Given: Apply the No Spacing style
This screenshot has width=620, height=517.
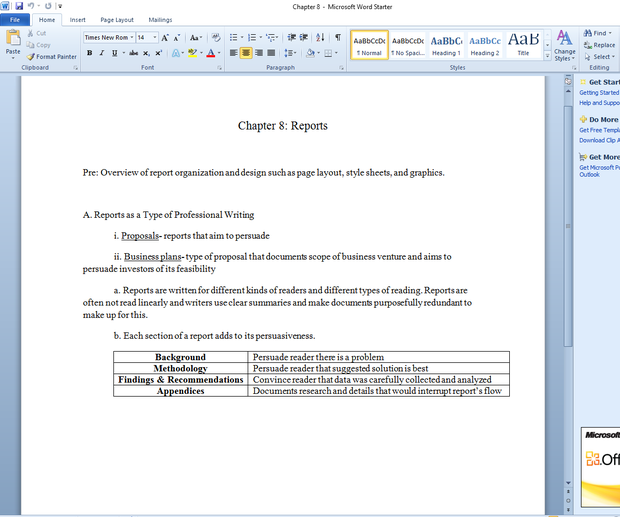Looking at the screenshot, I should click(x=408, y=45).
